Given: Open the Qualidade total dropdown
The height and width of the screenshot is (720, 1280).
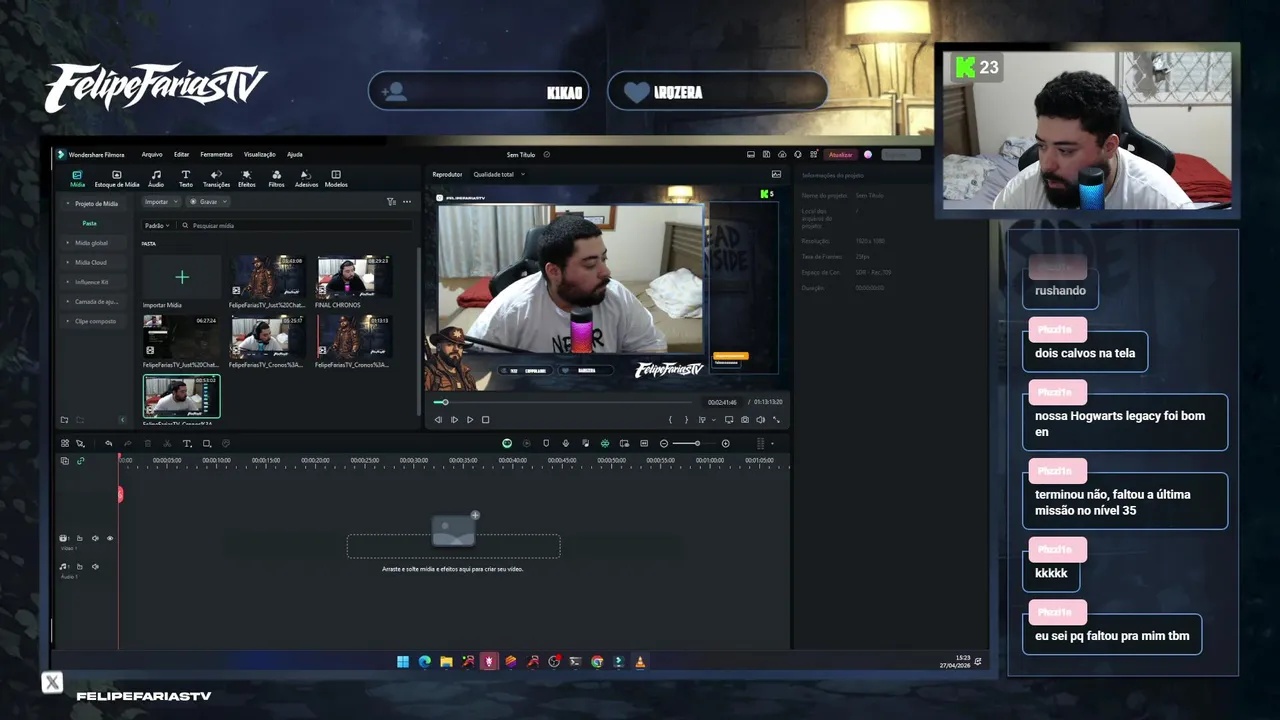Looking at the screenshot, I should click(x=499, y=175).
